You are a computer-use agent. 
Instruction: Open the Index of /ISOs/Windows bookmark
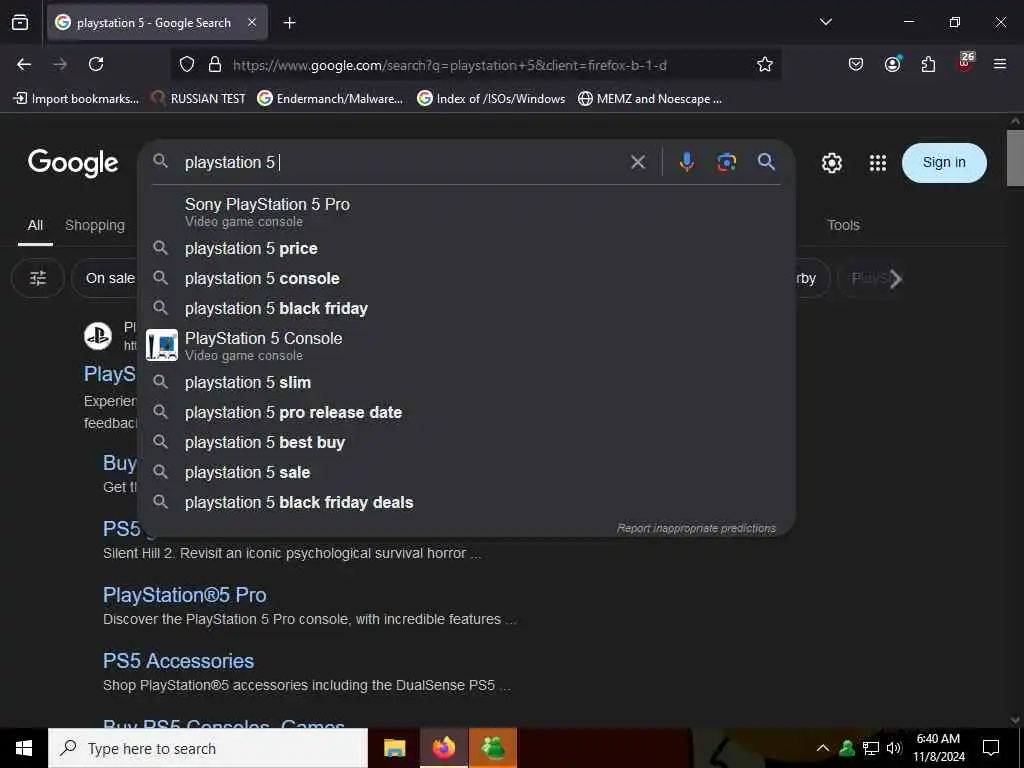tap(491, 99)
